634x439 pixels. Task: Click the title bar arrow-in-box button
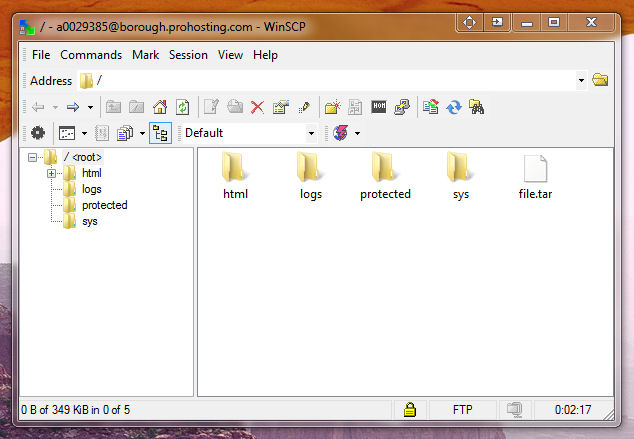[497, 22]
